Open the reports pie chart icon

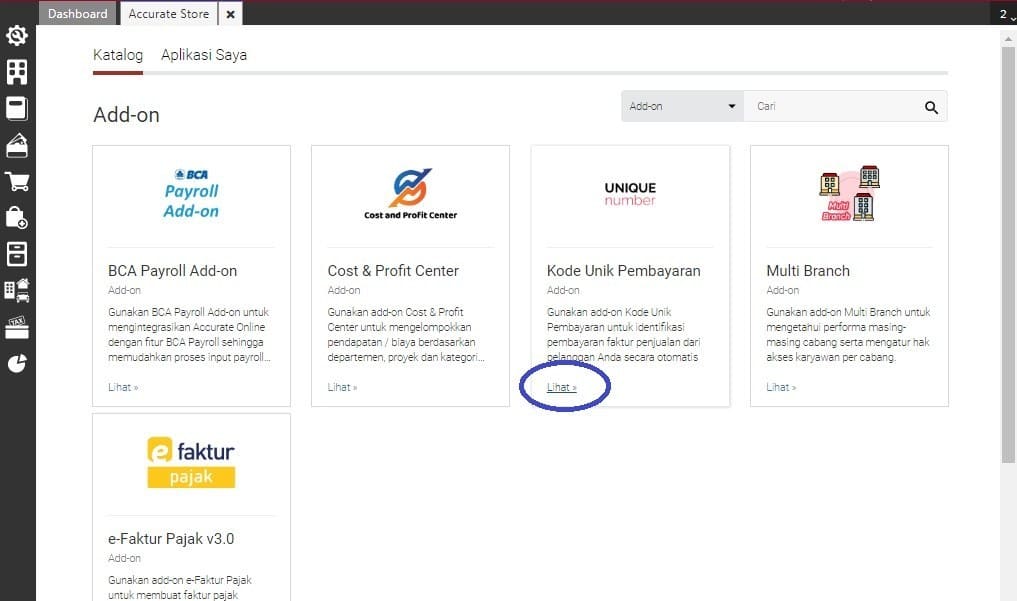[x=17, y=363]
